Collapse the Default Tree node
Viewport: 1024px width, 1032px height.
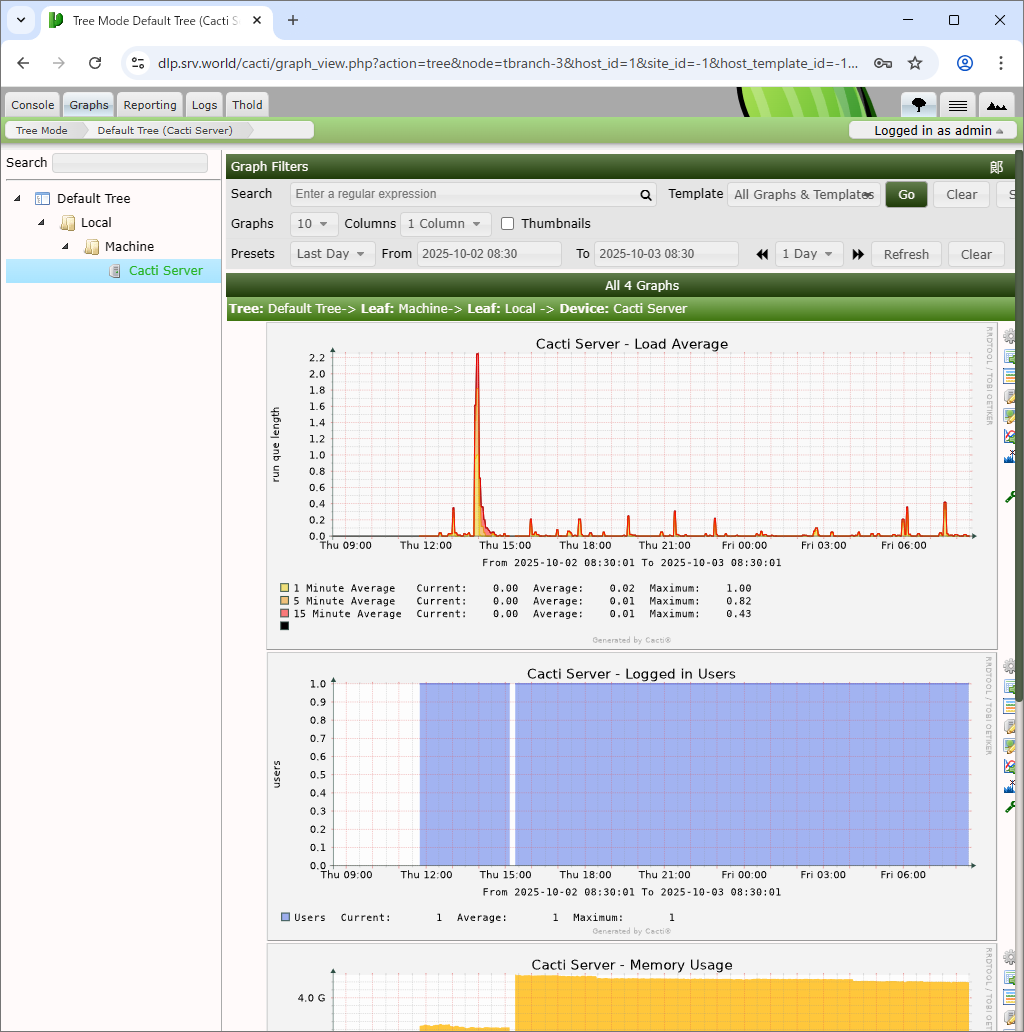tap(17, 198)
